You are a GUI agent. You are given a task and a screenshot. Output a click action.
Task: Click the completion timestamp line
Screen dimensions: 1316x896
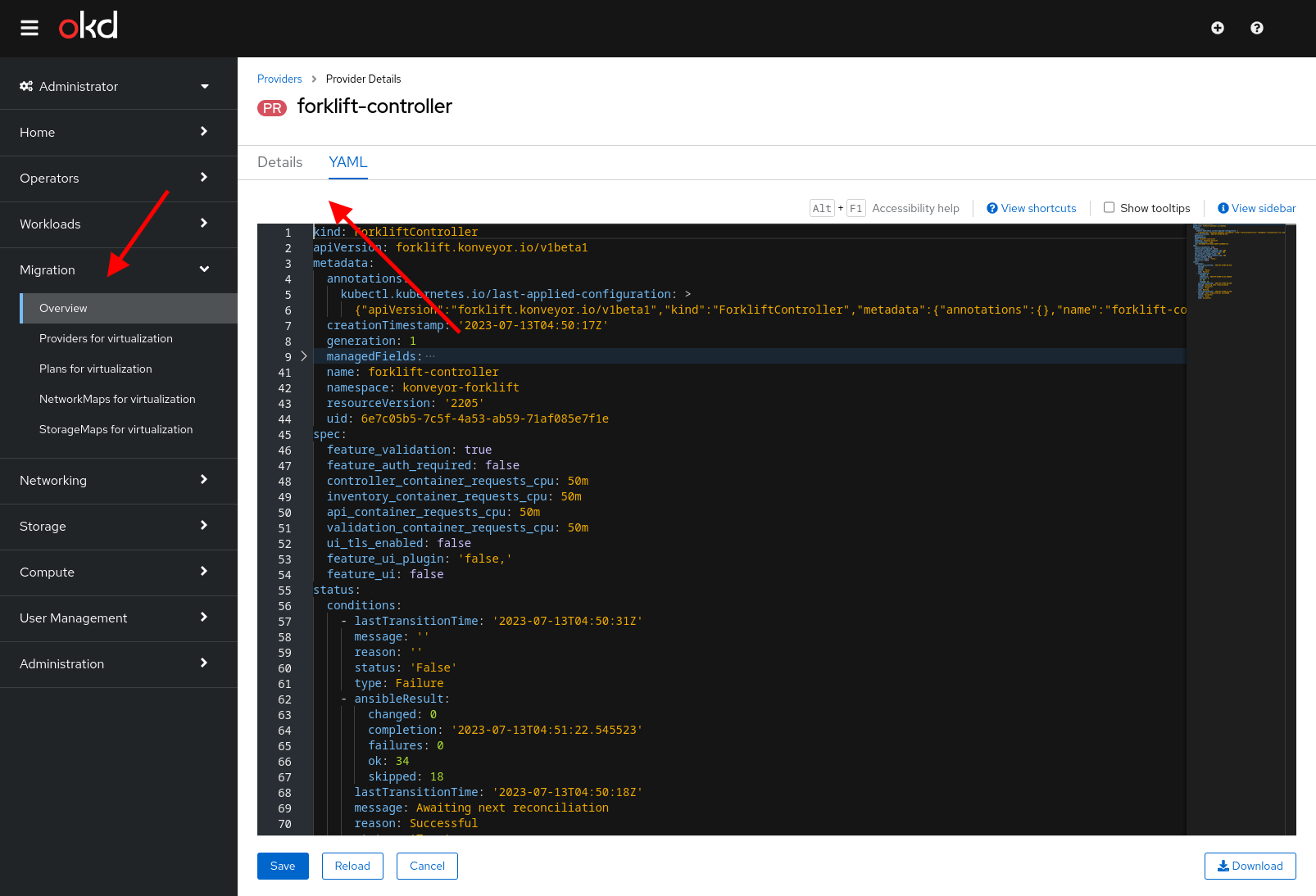tap(505, 730)
